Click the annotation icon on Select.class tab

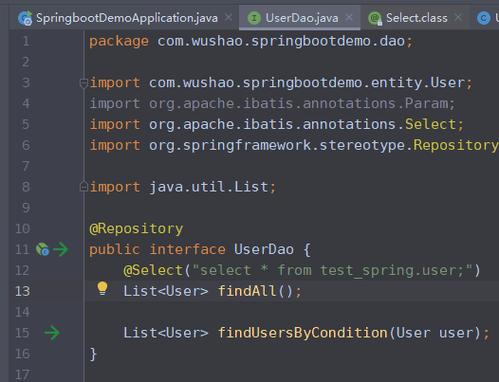pos(375,18)
